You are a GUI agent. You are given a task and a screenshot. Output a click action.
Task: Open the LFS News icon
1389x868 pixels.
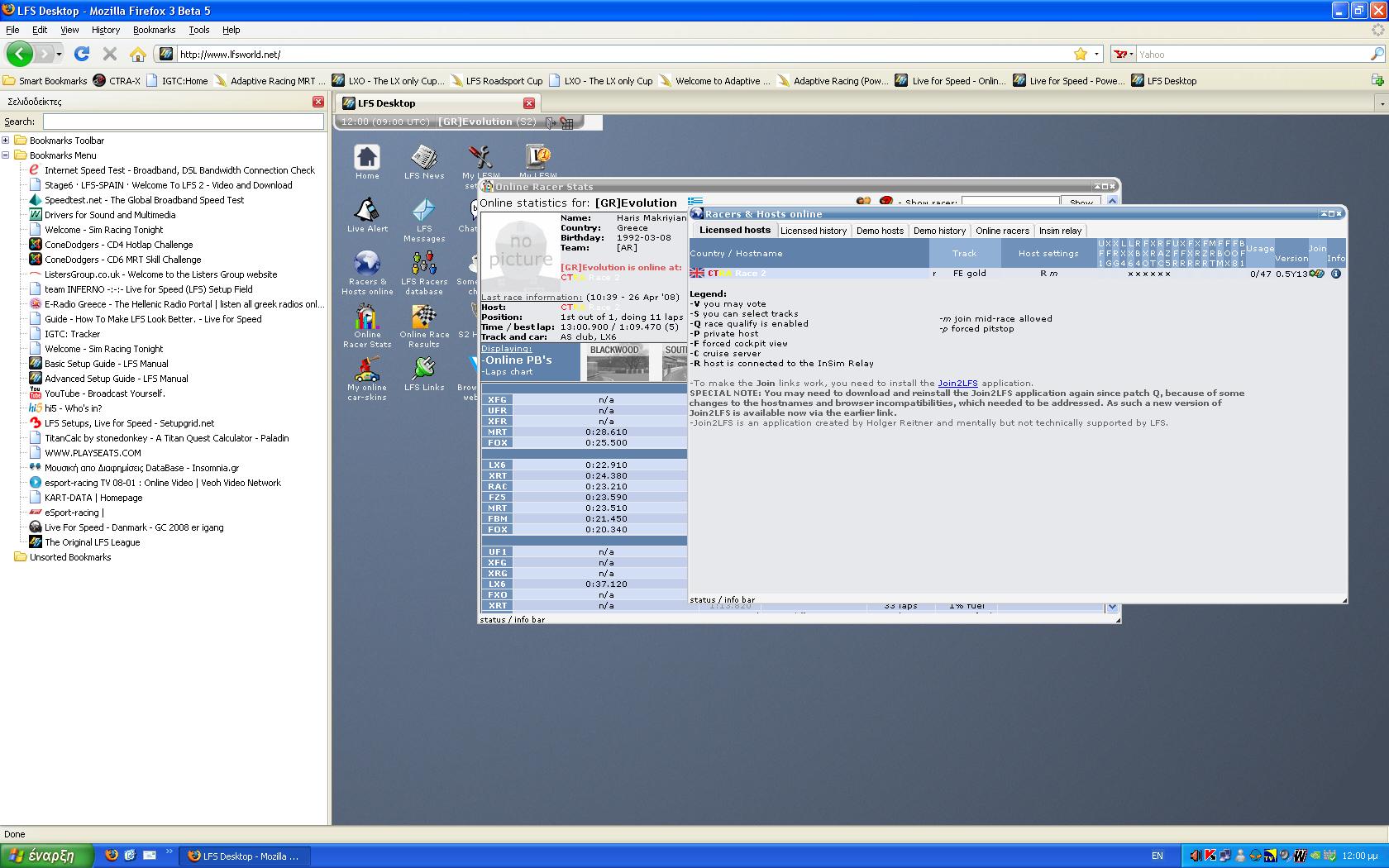click(424, 157)
